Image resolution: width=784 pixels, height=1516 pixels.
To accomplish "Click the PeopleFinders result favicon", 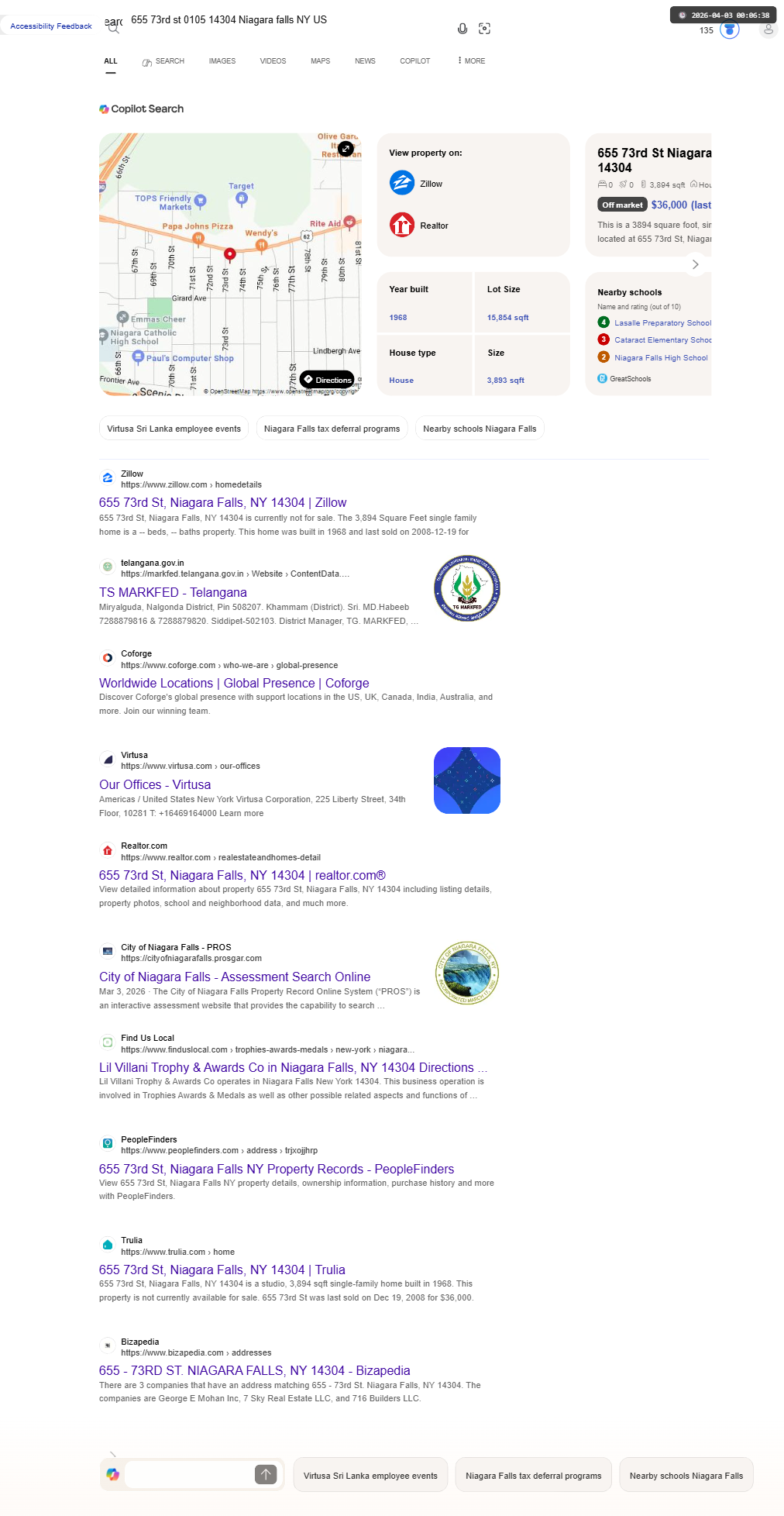I will (x=108, y=1144).
